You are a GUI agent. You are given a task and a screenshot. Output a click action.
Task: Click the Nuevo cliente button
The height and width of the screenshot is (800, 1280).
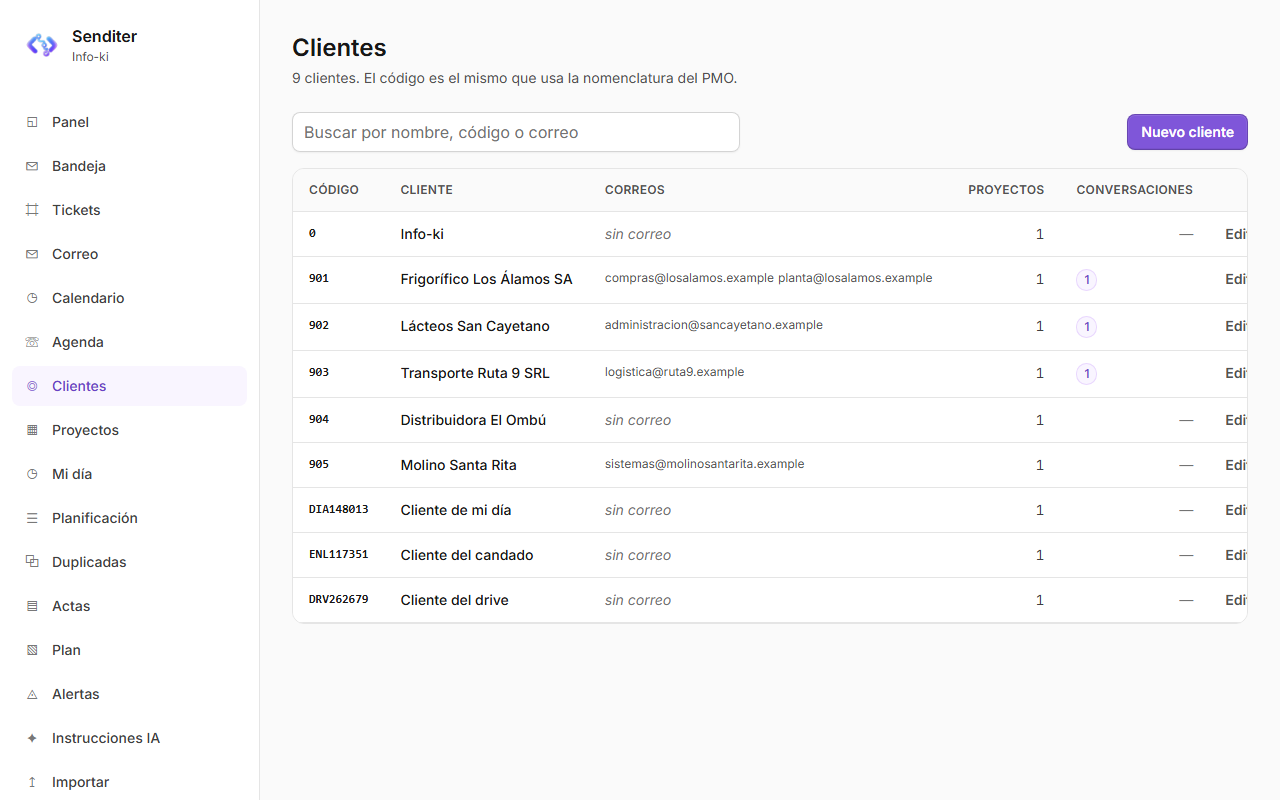1187,132
